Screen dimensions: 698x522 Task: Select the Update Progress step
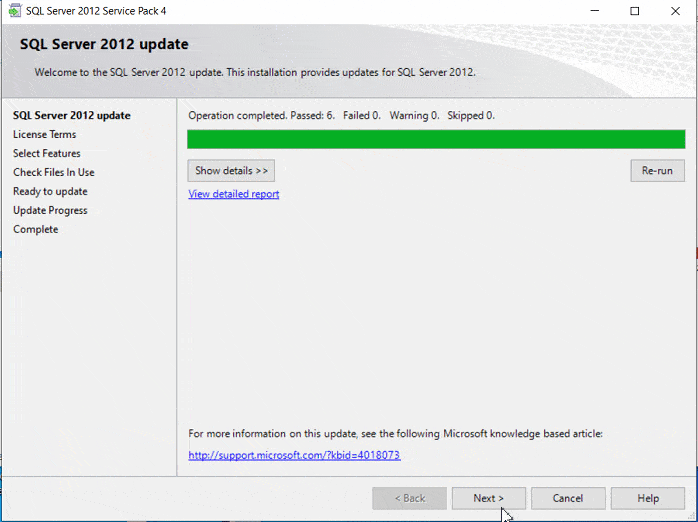pyautogui.click(x=50, y=210)
